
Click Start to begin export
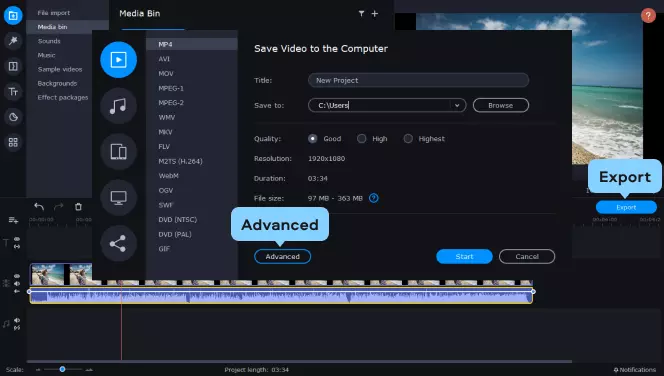(x=464, y=256)
